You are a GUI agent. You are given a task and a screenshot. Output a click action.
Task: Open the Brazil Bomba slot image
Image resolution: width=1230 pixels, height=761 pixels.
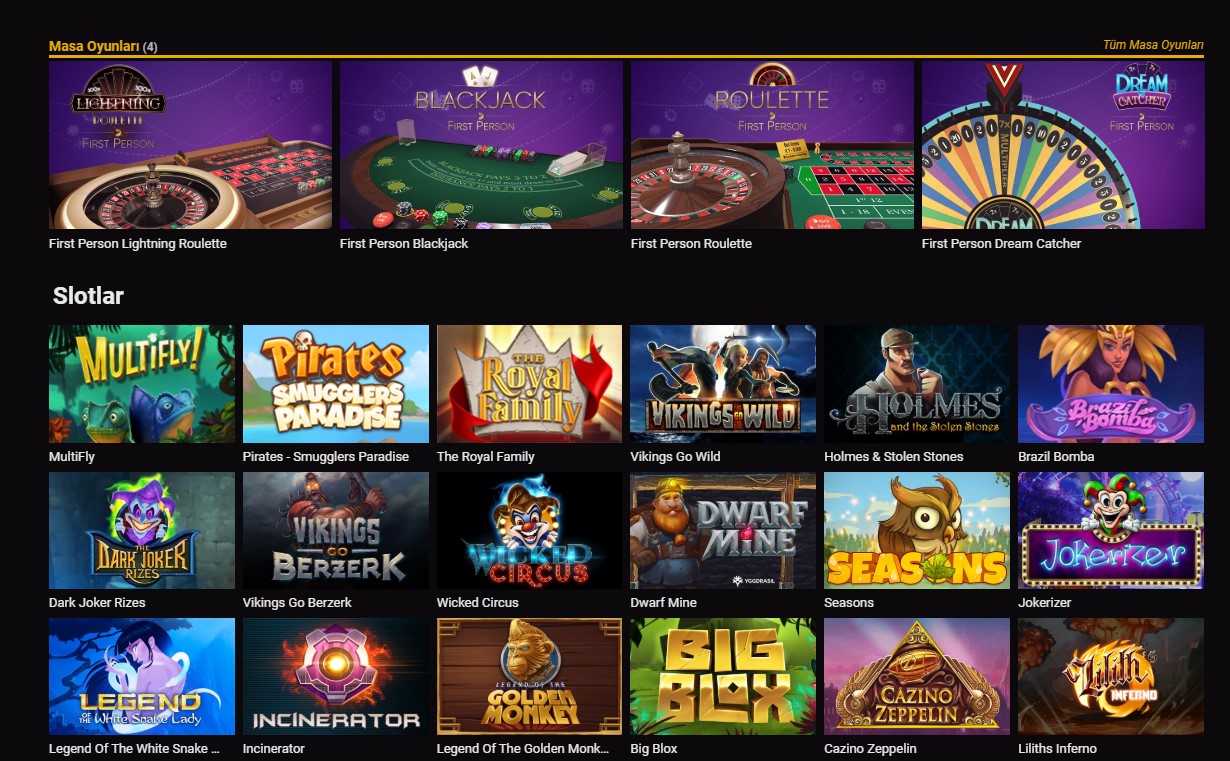tap(1111, 384)
